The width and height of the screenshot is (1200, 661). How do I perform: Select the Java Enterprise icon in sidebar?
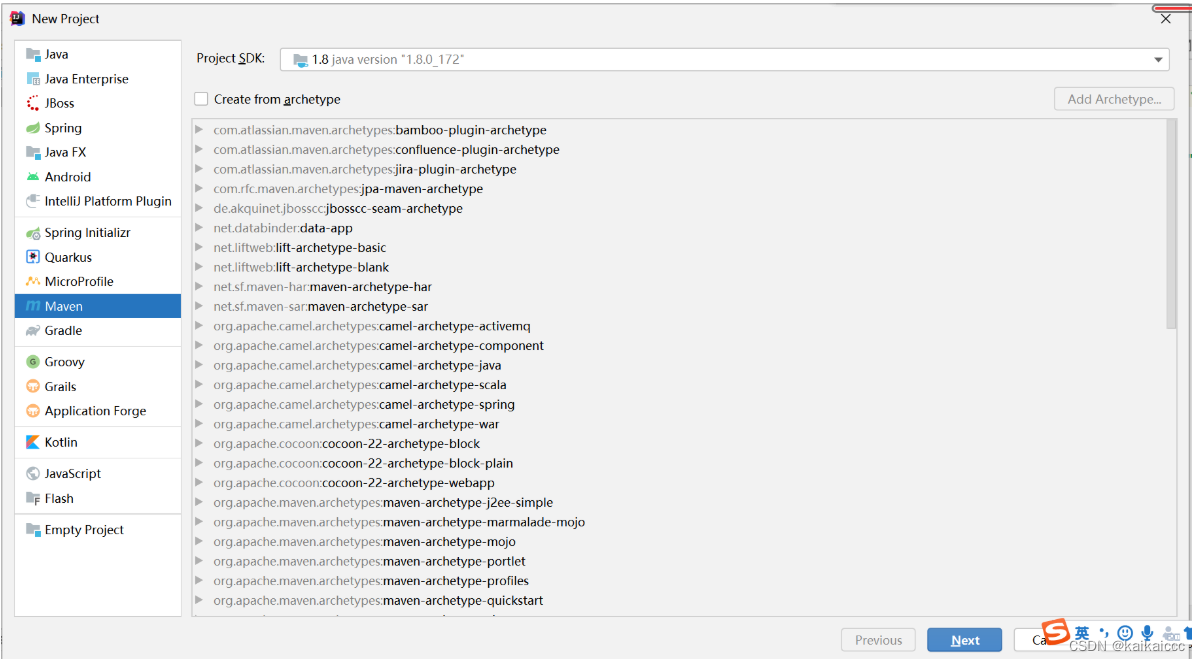pyautogui.click(x=34, y=79)
